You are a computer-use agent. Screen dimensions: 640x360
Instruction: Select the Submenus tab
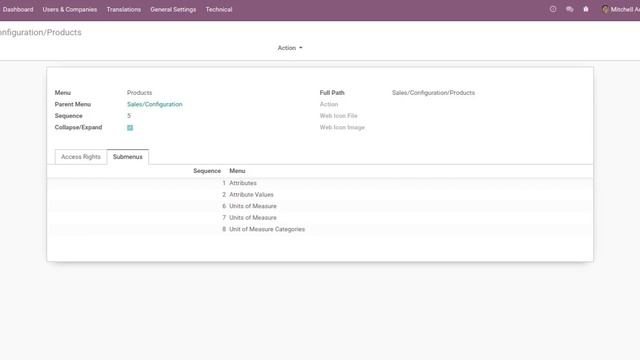128,157
